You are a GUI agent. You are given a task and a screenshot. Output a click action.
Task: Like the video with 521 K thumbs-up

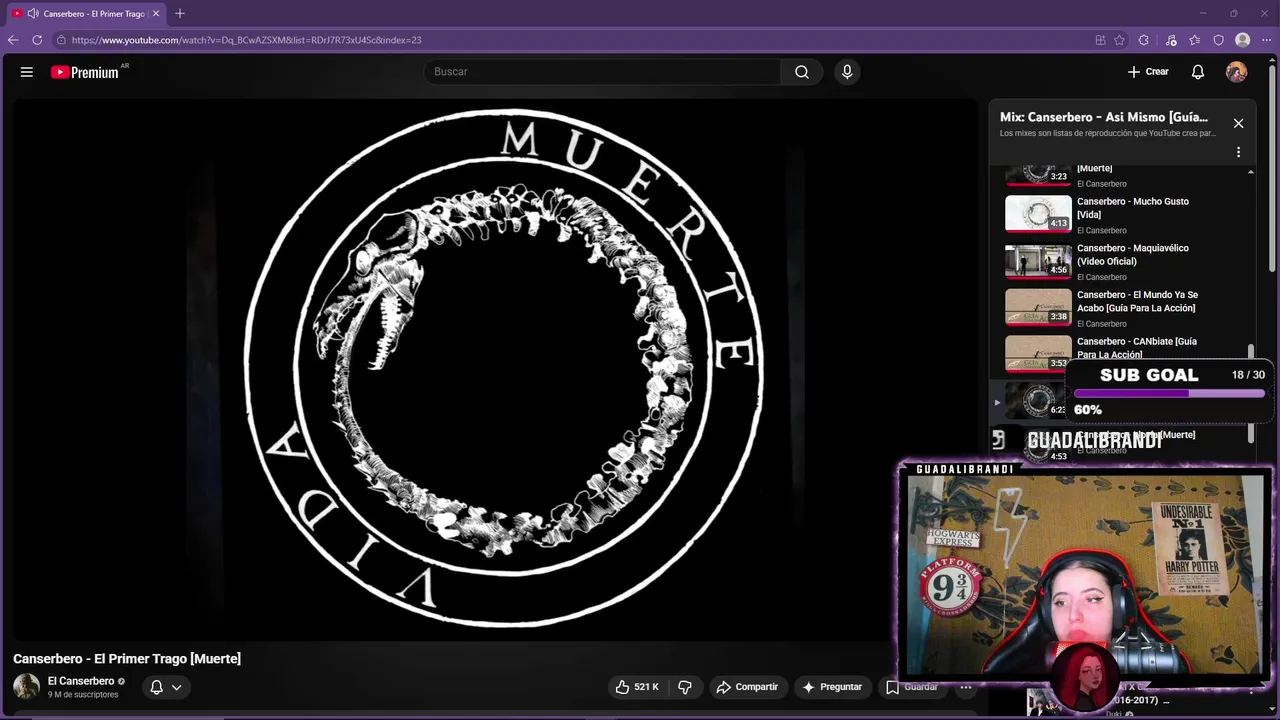pyautogui.click(x=637, y=687)
